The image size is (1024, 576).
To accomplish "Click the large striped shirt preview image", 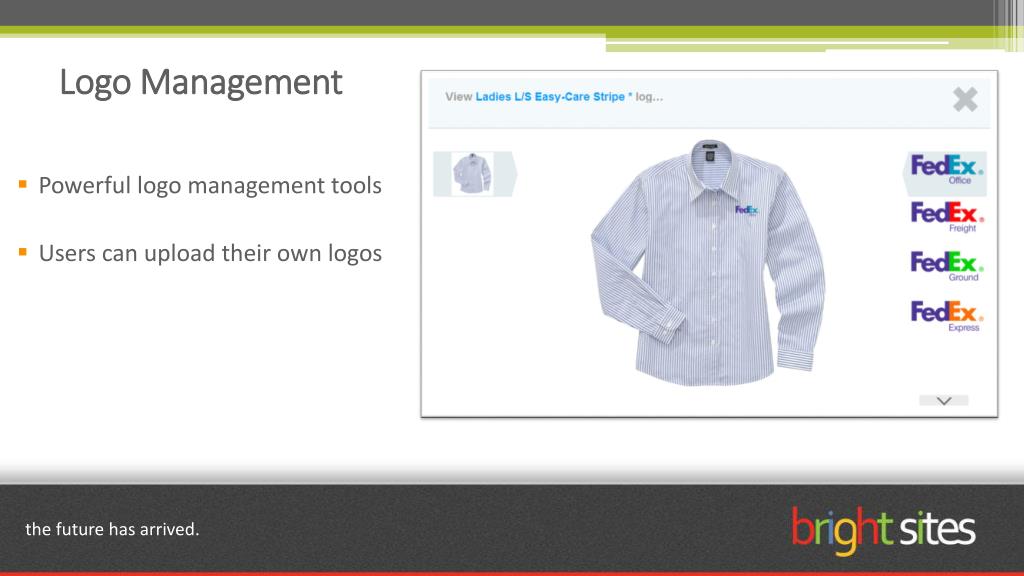I will (709, 263).
